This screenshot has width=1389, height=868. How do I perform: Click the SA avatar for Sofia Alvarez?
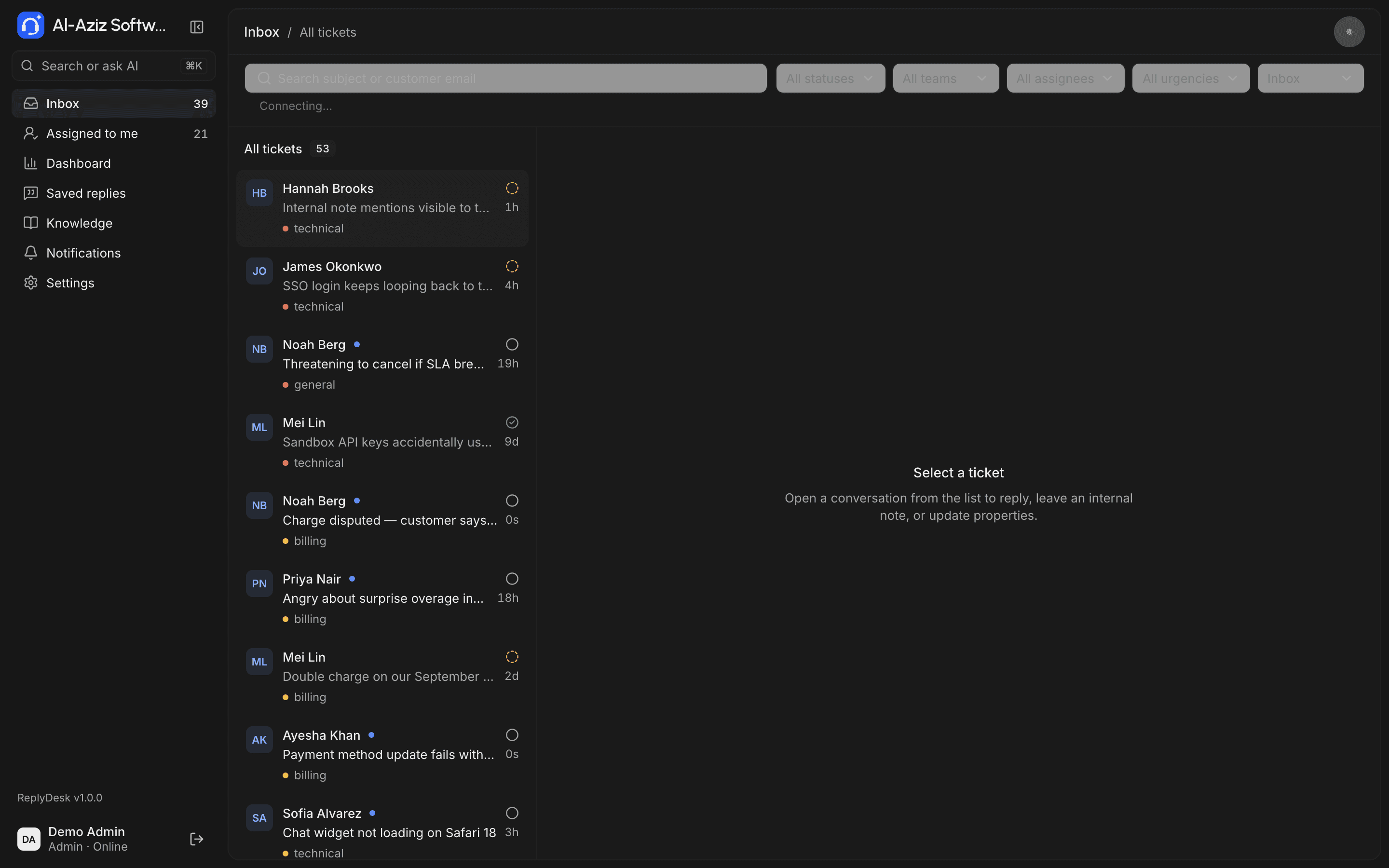click(x=259, y=817)
